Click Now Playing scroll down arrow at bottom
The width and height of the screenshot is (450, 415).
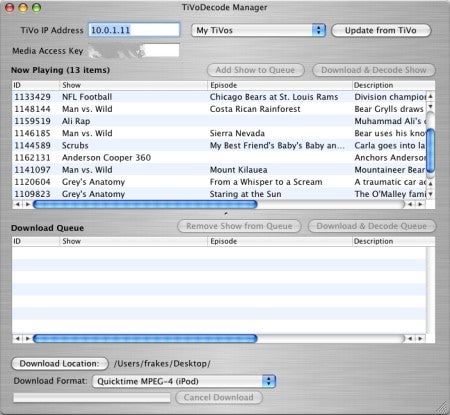431,194
